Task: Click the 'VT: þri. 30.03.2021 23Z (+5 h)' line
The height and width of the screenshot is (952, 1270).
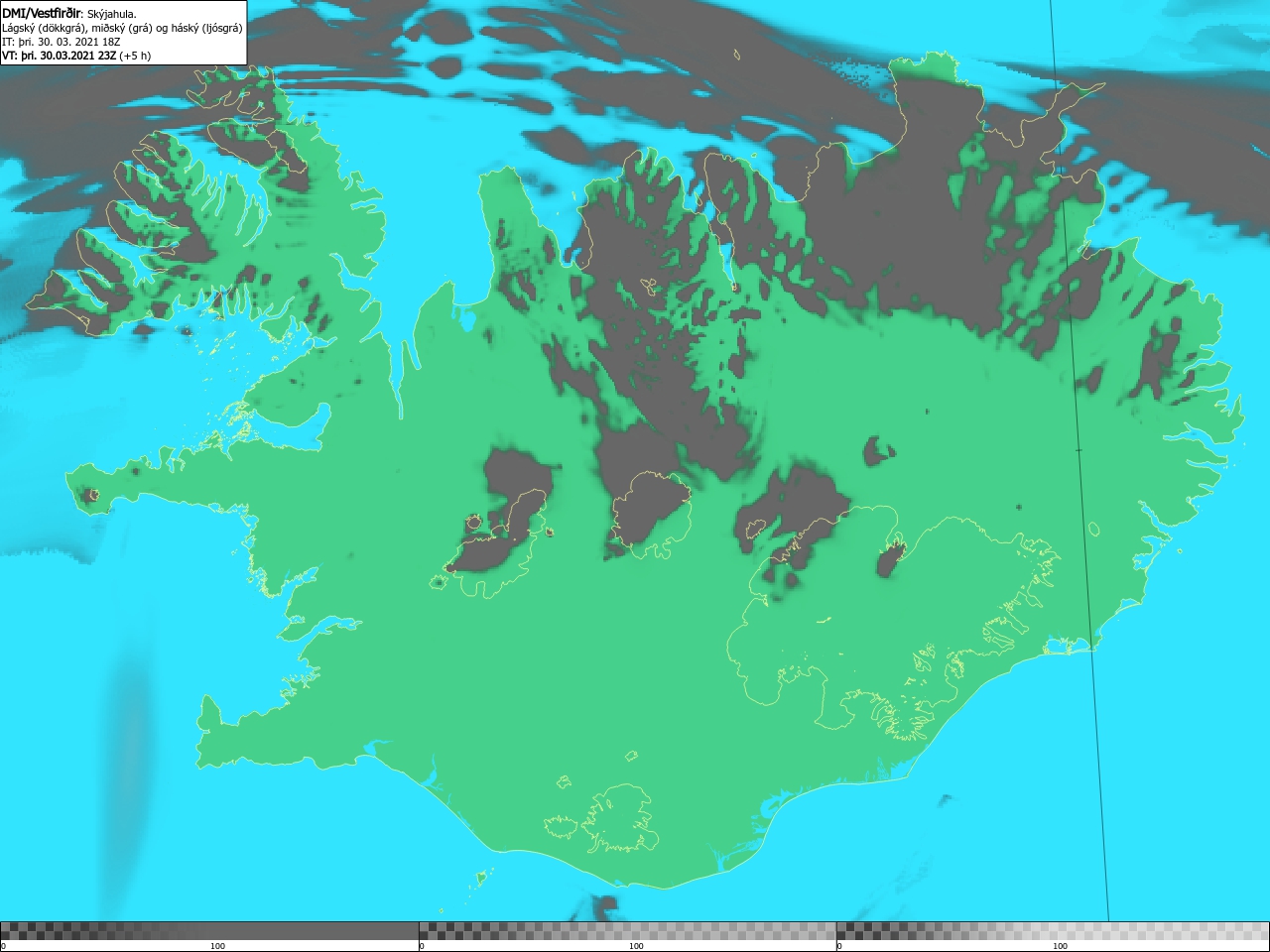Action: (76, 56)
